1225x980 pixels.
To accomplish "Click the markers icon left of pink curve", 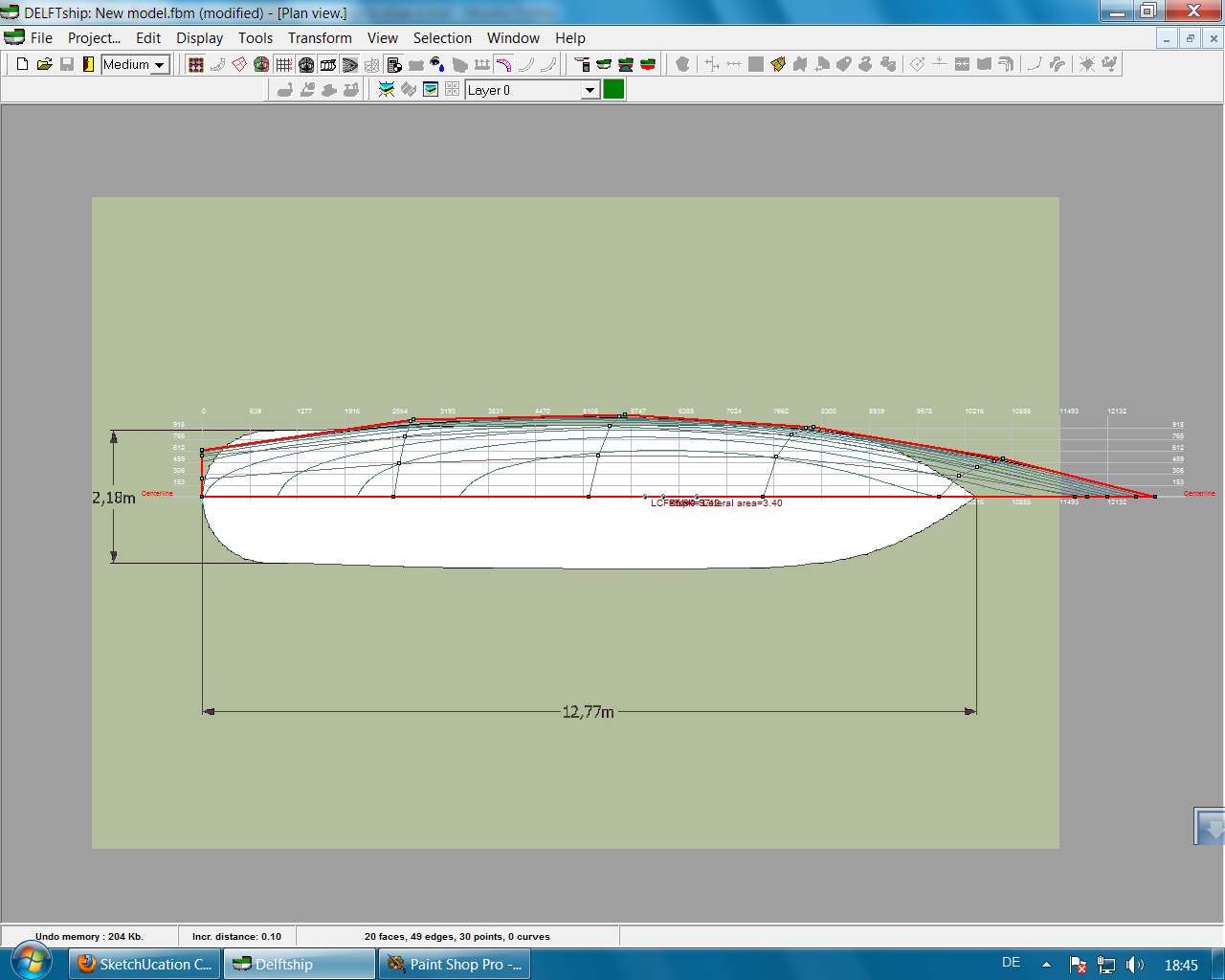I will [481, 64].
